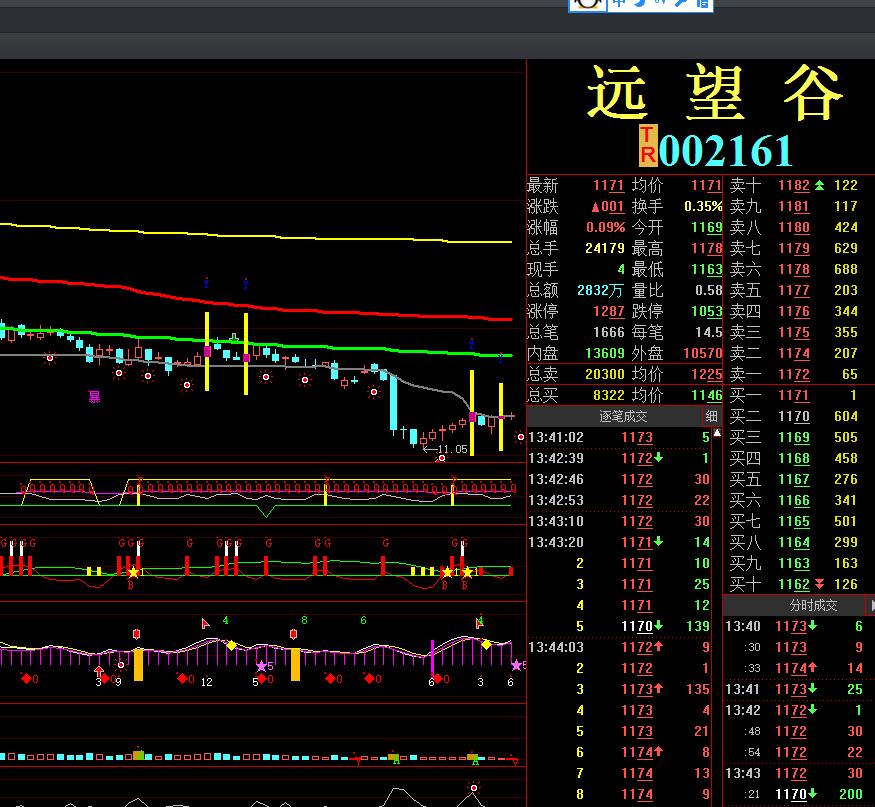The image size is (875, 807).
Task: Click the red Y marker in the bottom strip
Action: [x=357, y=761]
